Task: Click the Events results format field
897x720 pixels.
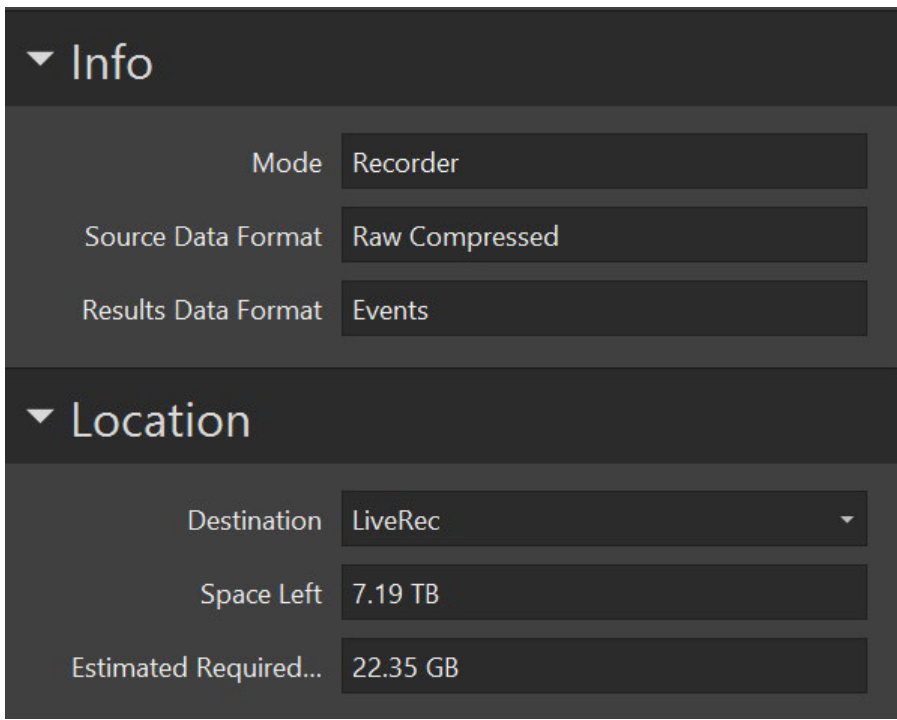Action: (x=604, y=308)
